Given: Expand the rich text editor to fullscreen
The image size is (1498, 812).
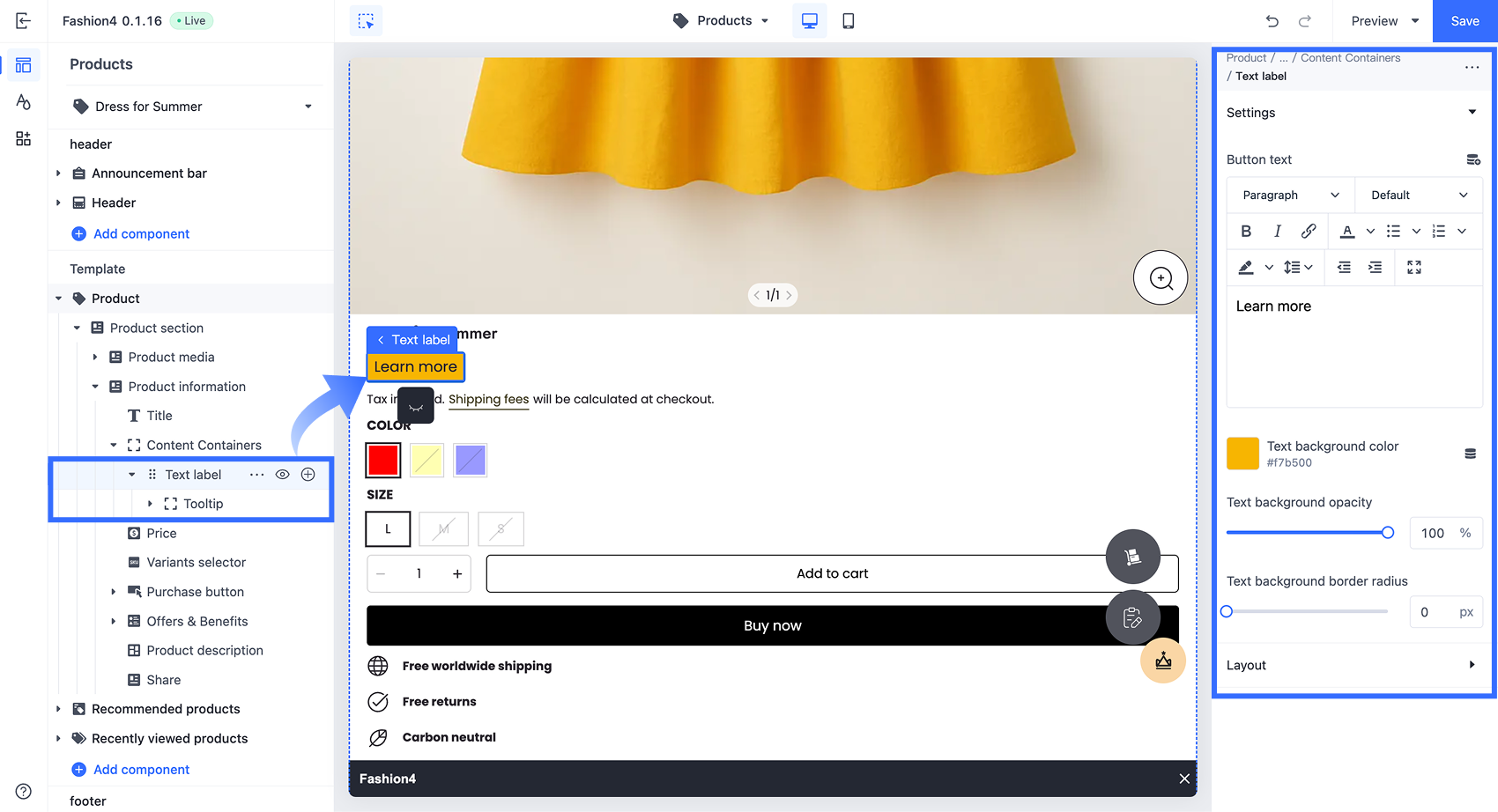Looking at the screenshot, I should [1414, 267].
